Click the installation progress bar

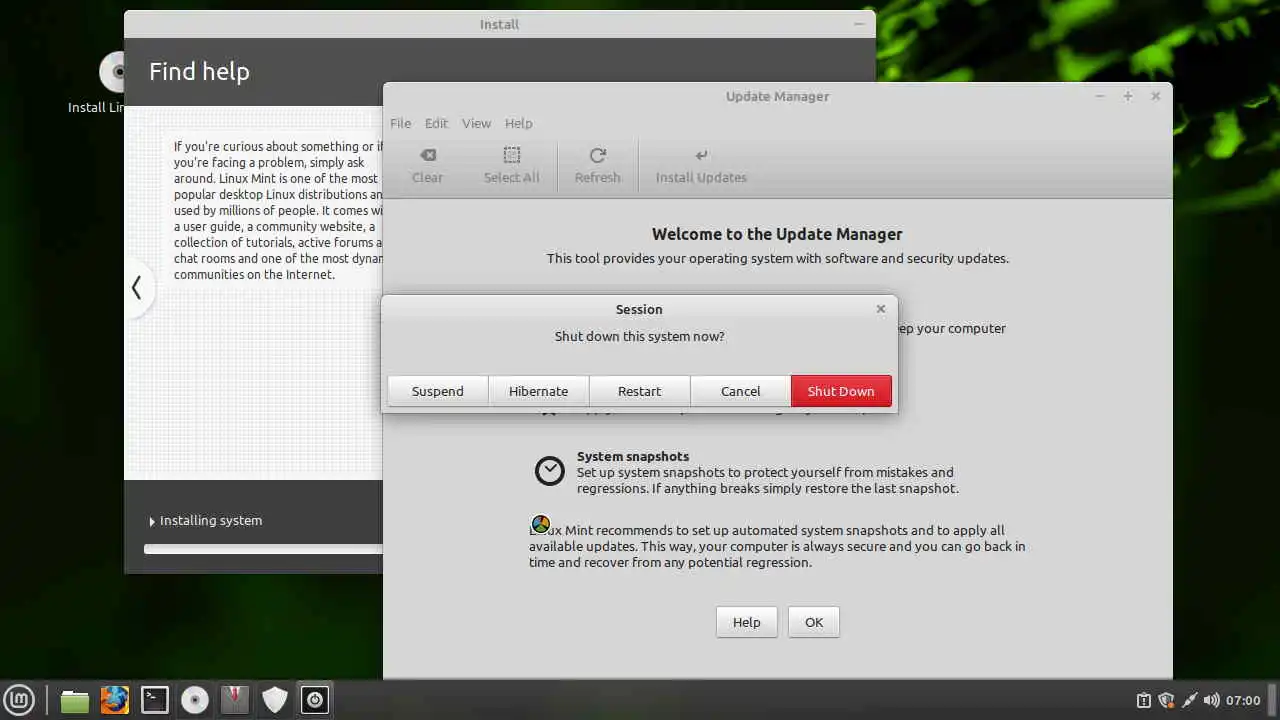(x=263, y=549)
